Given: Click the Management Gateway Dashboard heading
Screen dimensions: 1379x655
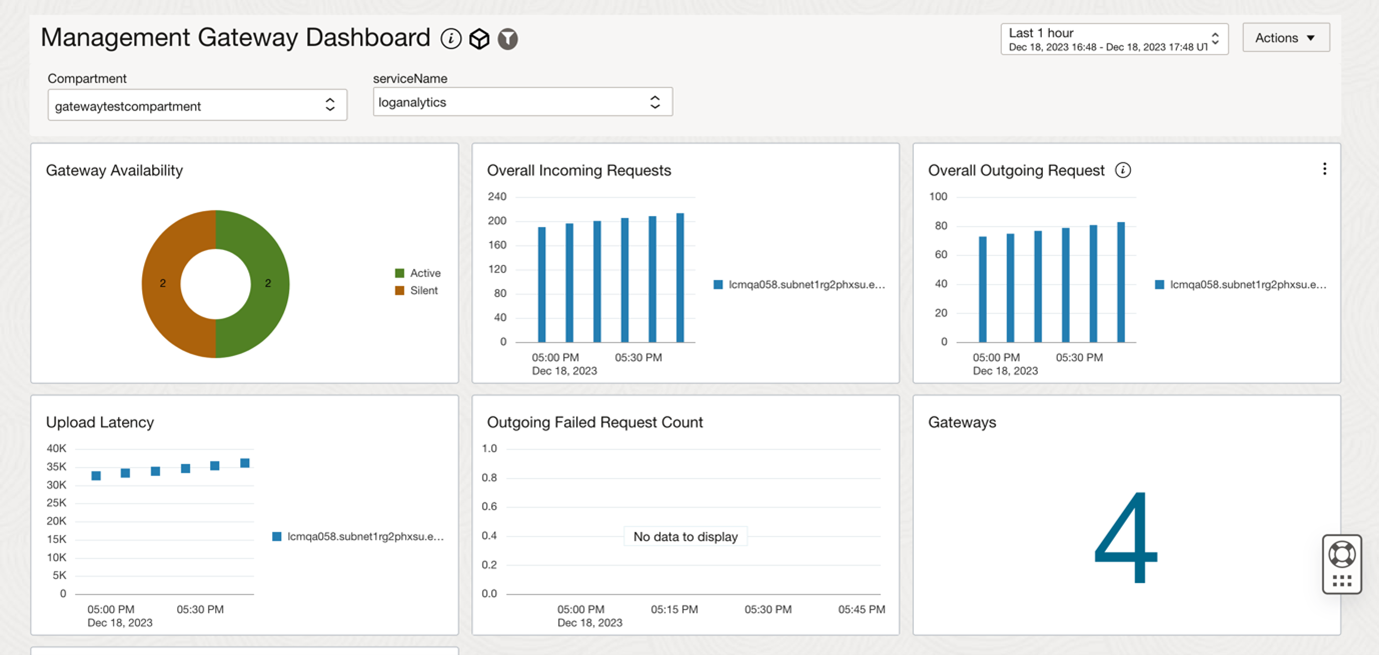Looking at the screenshot, I should click(236, 38).
